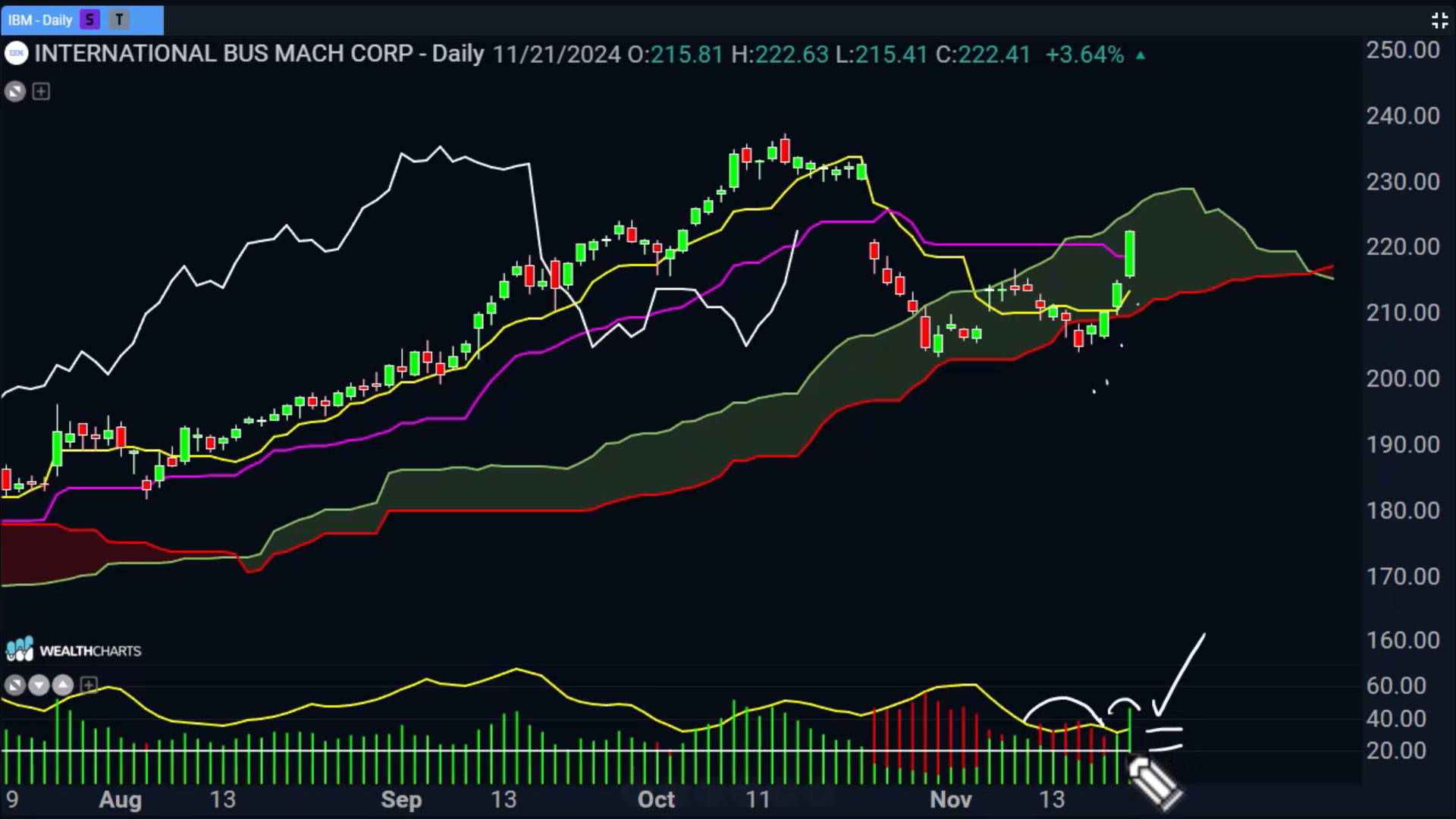Click the +3.64% change readout
Image resolution: width=1456 pixels, height=819 pixels.
pos(1084,55)
